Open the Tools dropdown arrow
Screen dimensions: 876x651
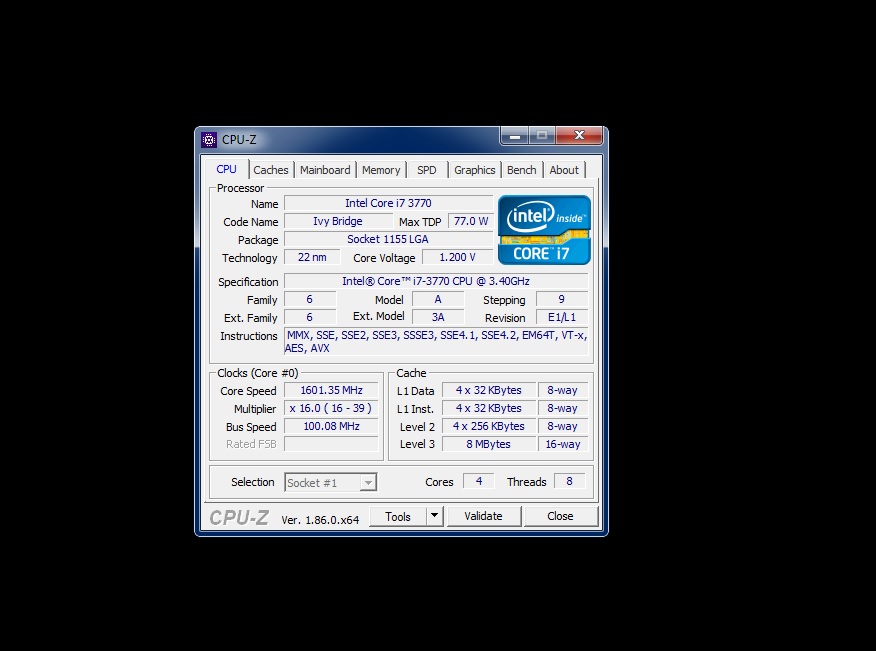(434, 516)
